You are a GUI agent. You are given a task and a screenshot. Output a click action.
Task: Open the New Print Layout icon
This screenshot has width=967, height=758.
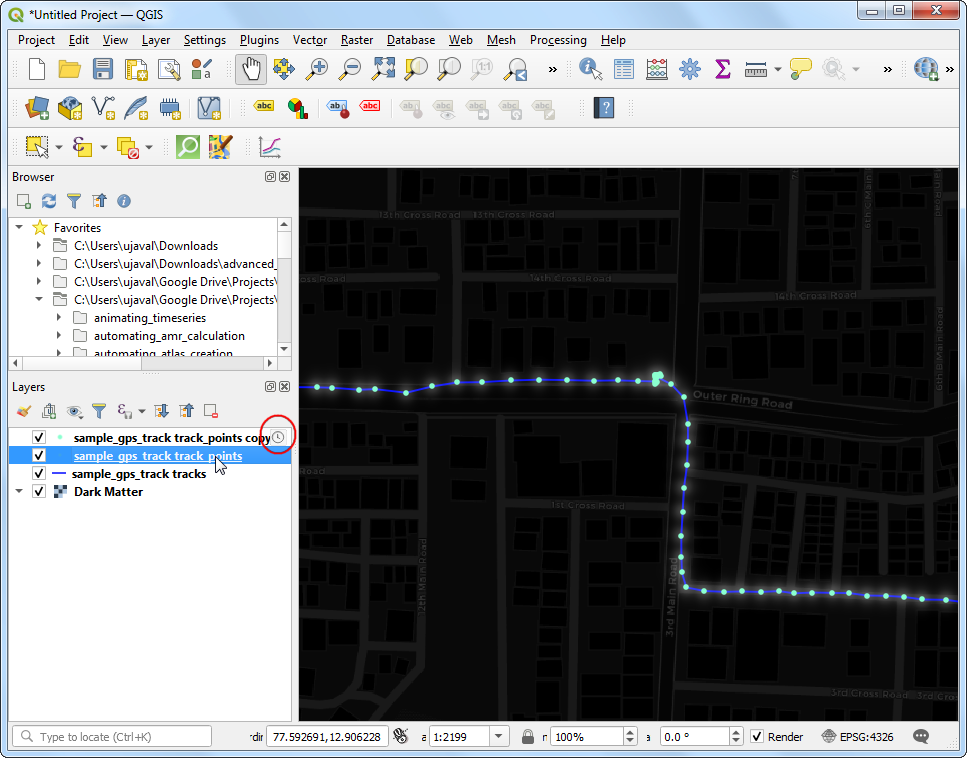(136, 69)
